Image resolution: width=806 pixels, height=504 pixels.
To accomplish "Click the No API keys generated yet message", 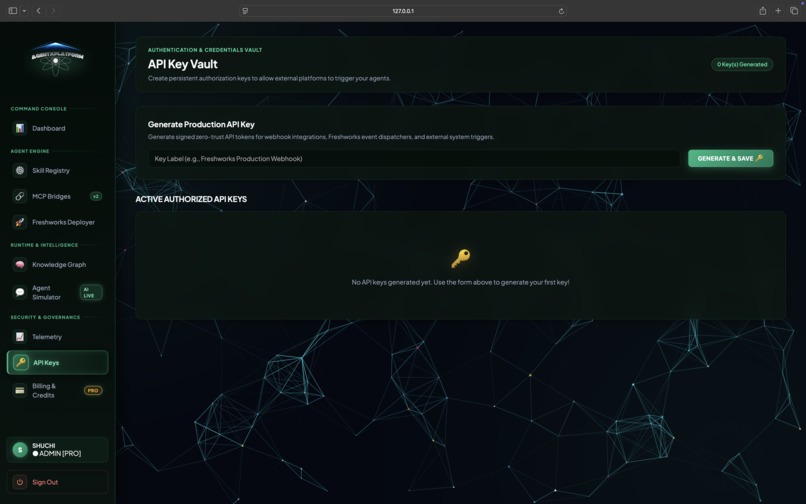I will [x=460, y=282].
